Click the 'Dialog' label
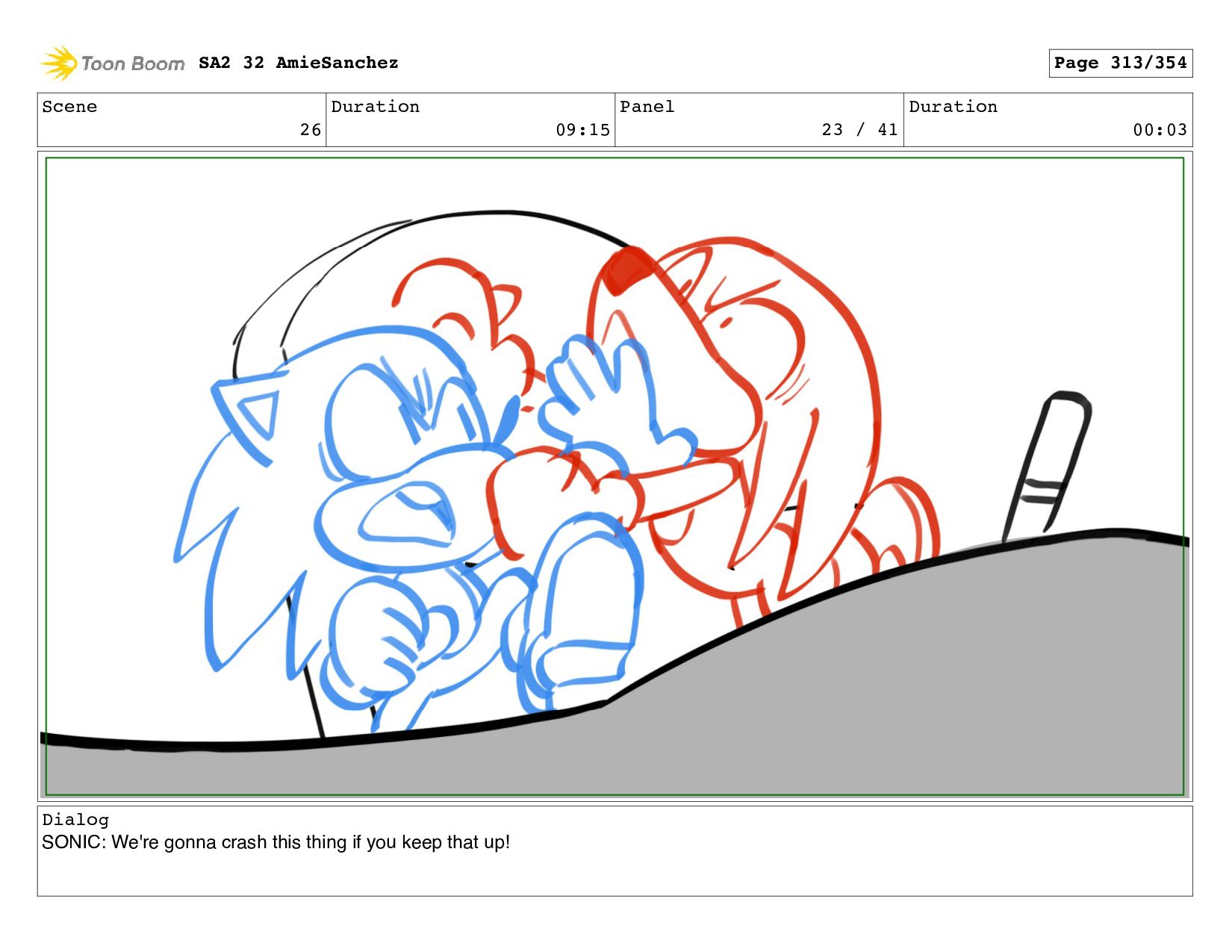 [x=75, y=820]
